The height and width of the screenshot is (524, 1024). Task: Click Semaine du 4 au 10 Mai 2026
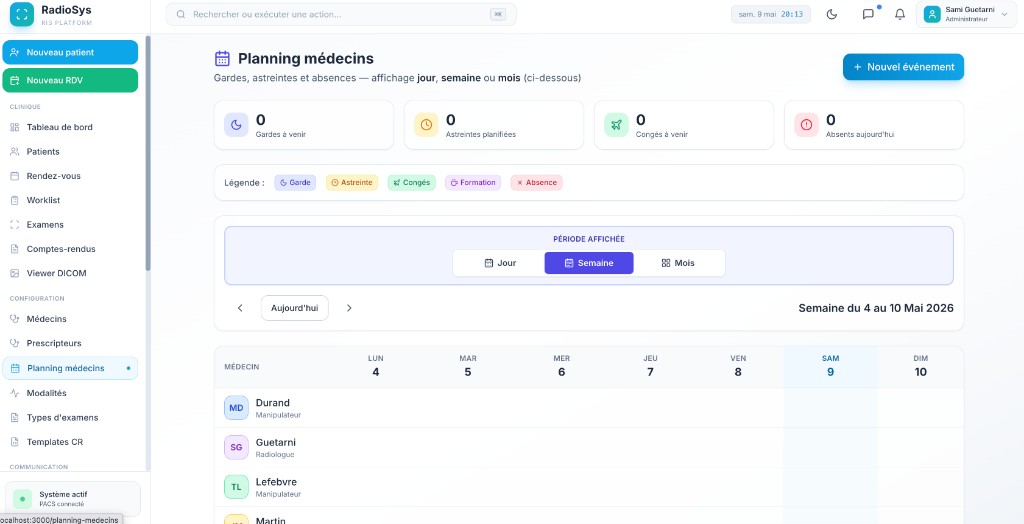[876, 308]
